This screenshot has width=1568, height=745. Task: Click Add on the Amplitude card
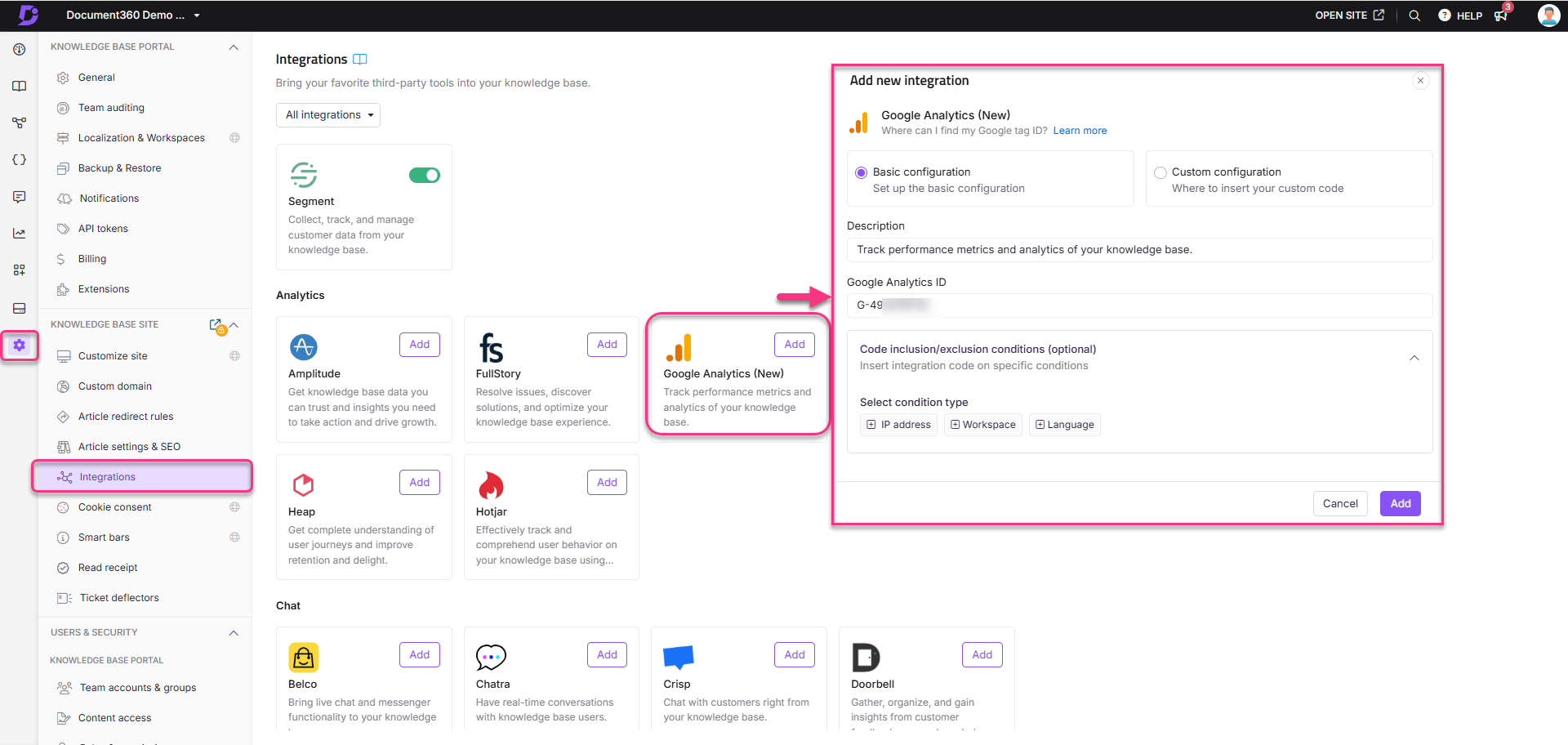[420, 345]
